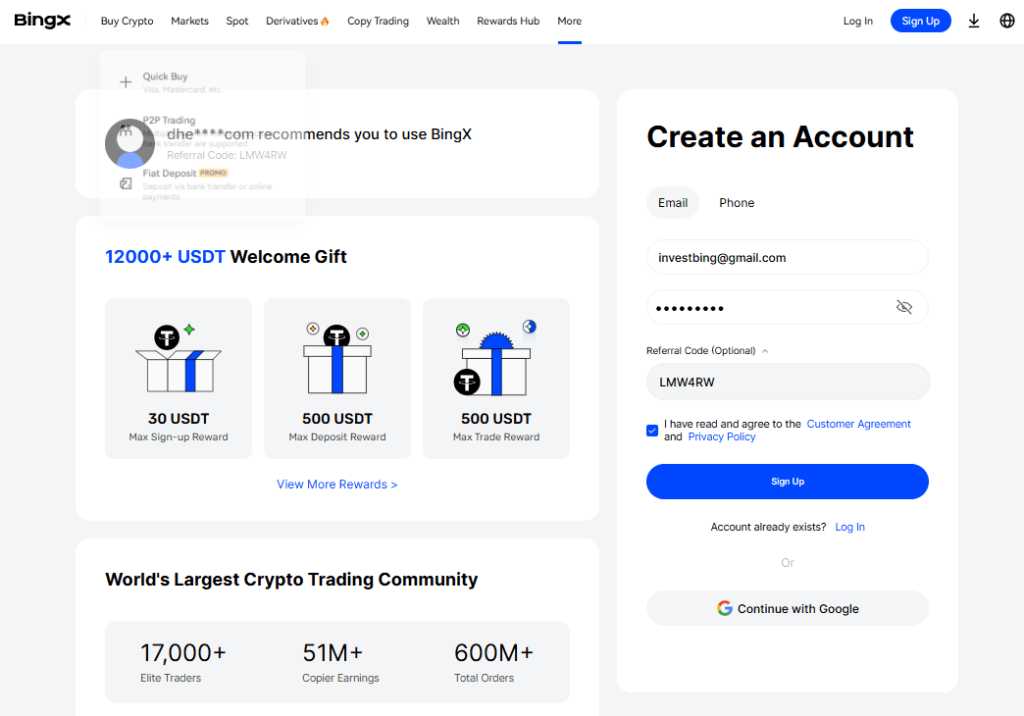Open the Customer Agreement link
The image size is (1024, 716).
coord(858,424)
